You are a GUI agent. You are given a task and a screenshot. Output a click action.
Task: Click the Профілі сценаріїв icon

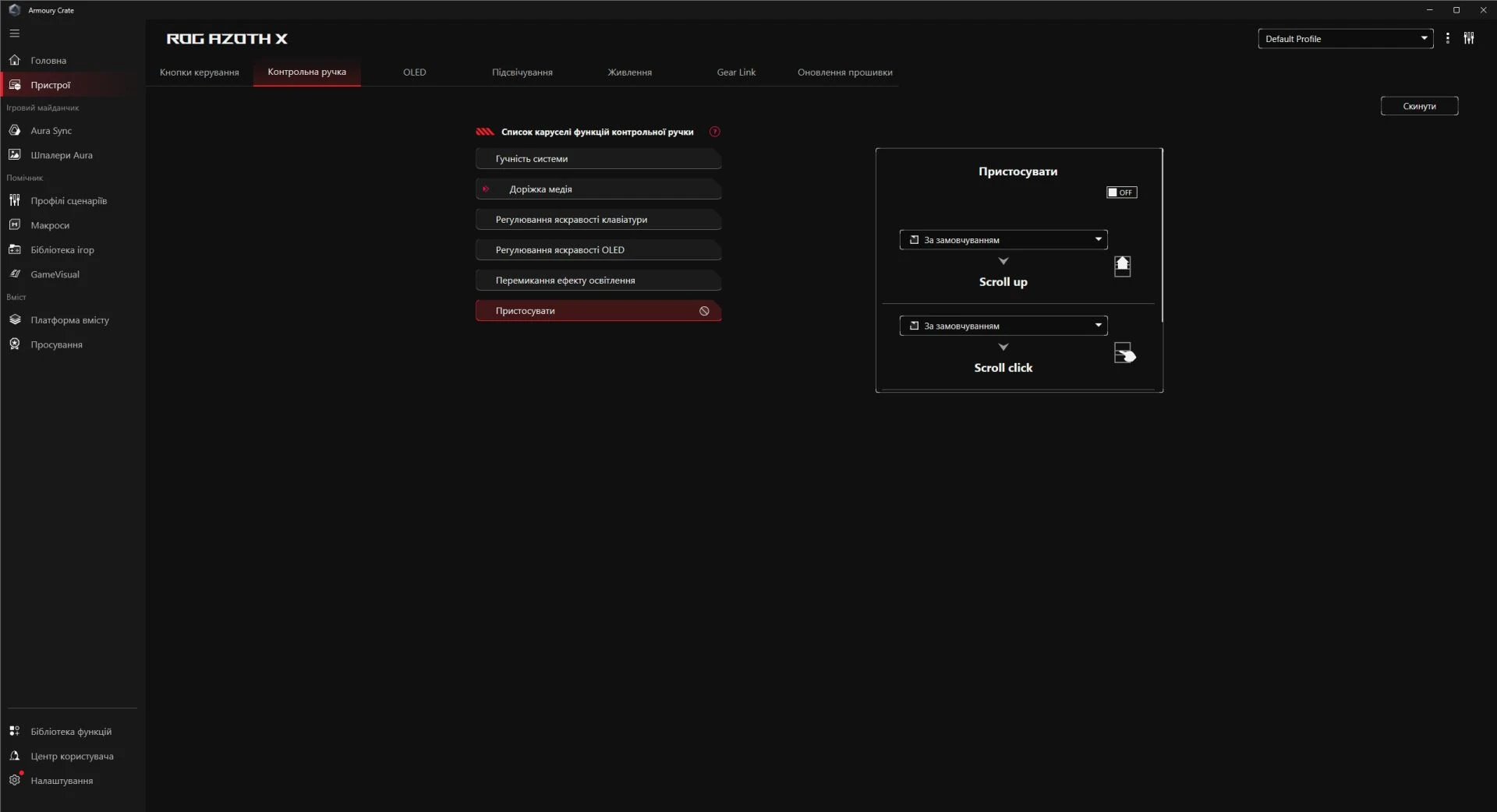coord(14,200)
